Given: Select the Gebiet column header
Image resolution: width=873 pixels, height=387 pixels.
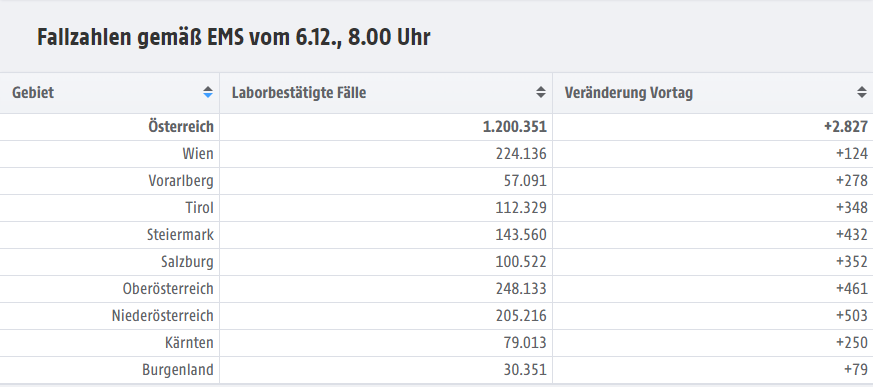Looking at the screenshot, I should [110, 93].
